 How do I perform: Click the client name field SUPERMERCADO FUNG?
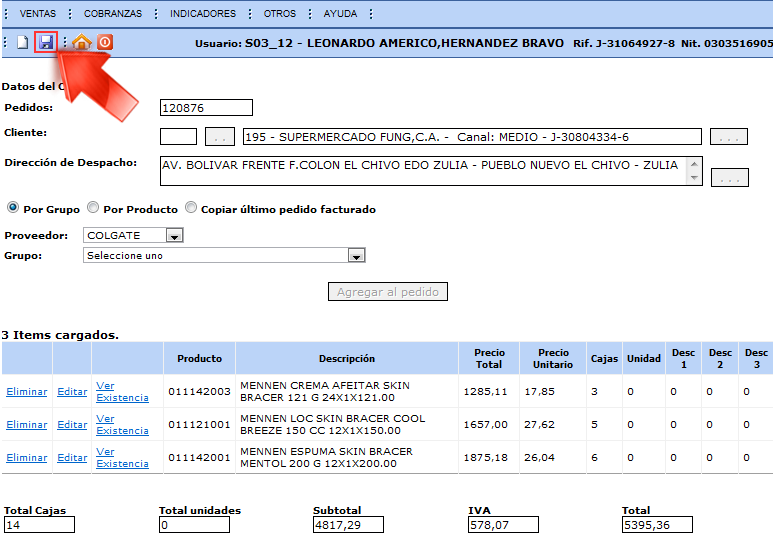(472, 137)
